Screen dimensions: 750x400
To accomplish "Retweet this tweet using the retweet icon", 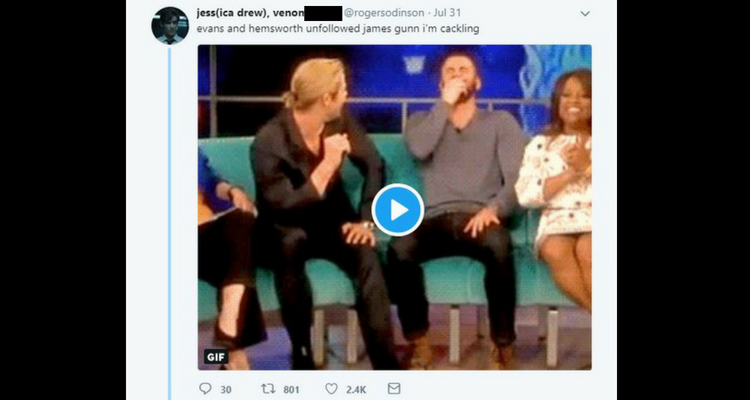I will [268, 388].
